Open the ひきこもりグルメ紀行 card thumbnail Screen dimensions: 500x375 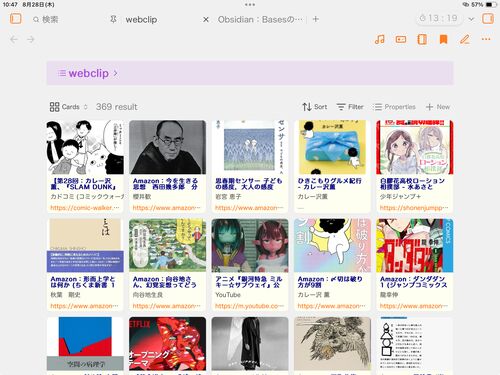(x=332, y=147)
